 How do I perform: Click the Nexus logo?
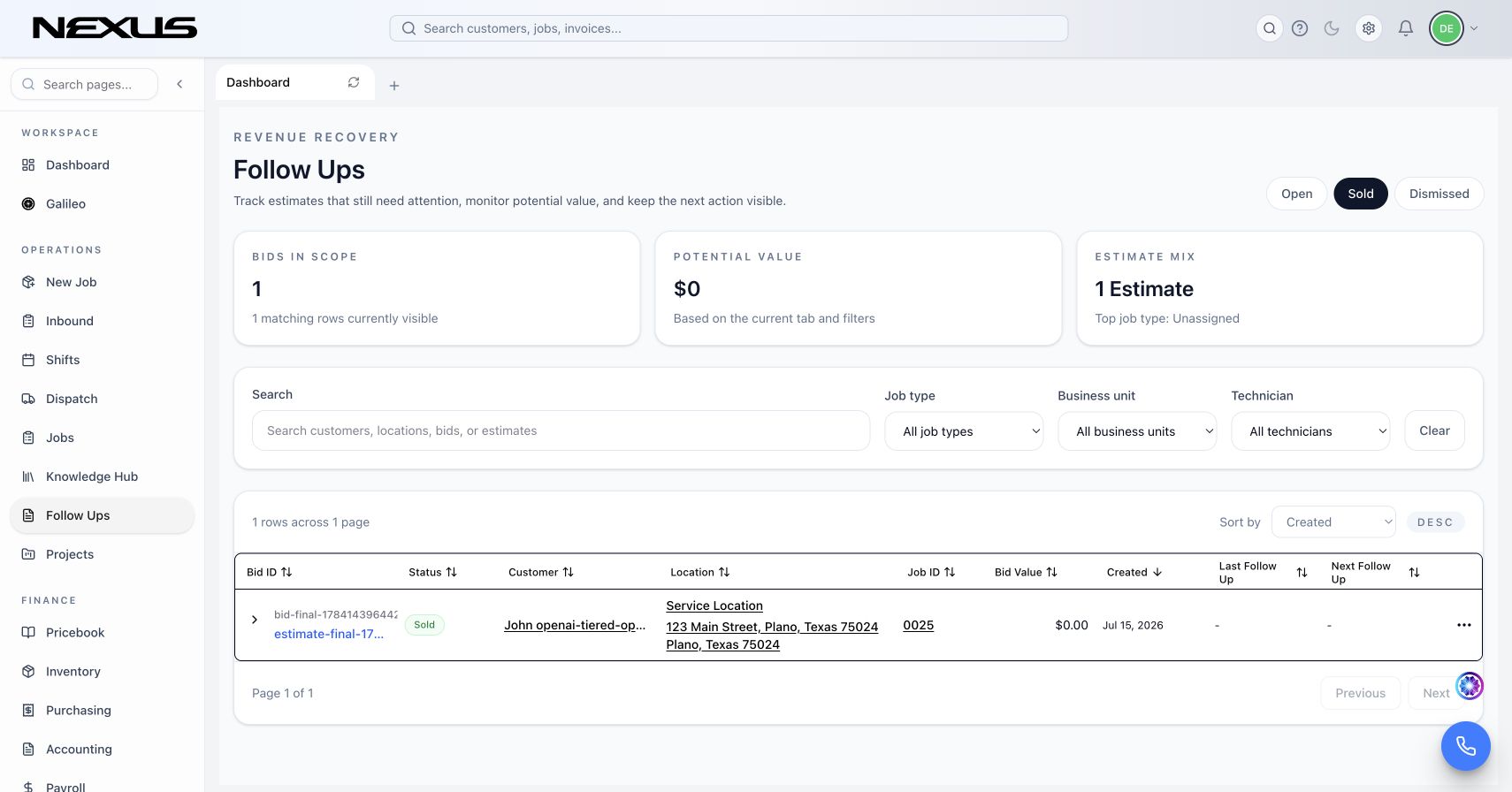tap(115, 28)
